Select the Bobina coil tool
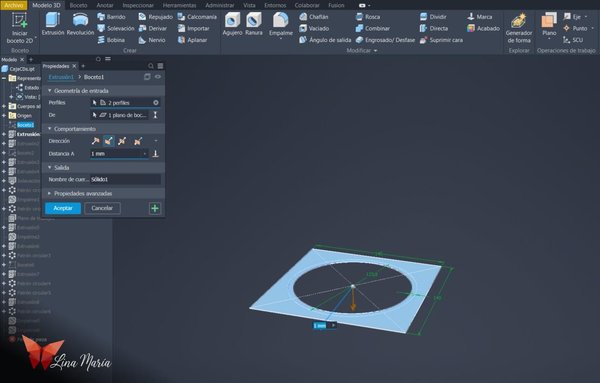 click(x=111, y=40)
